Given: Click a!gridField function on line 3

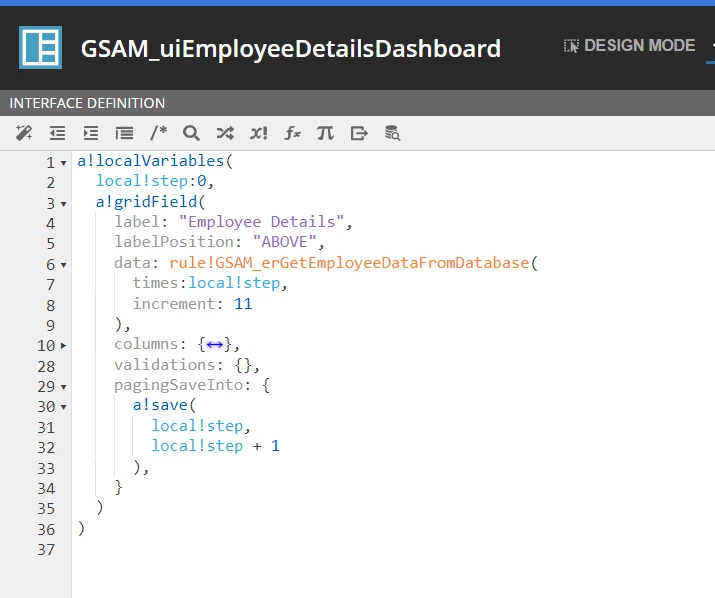Looking at the screenshot, I should [x=146, y=201].
